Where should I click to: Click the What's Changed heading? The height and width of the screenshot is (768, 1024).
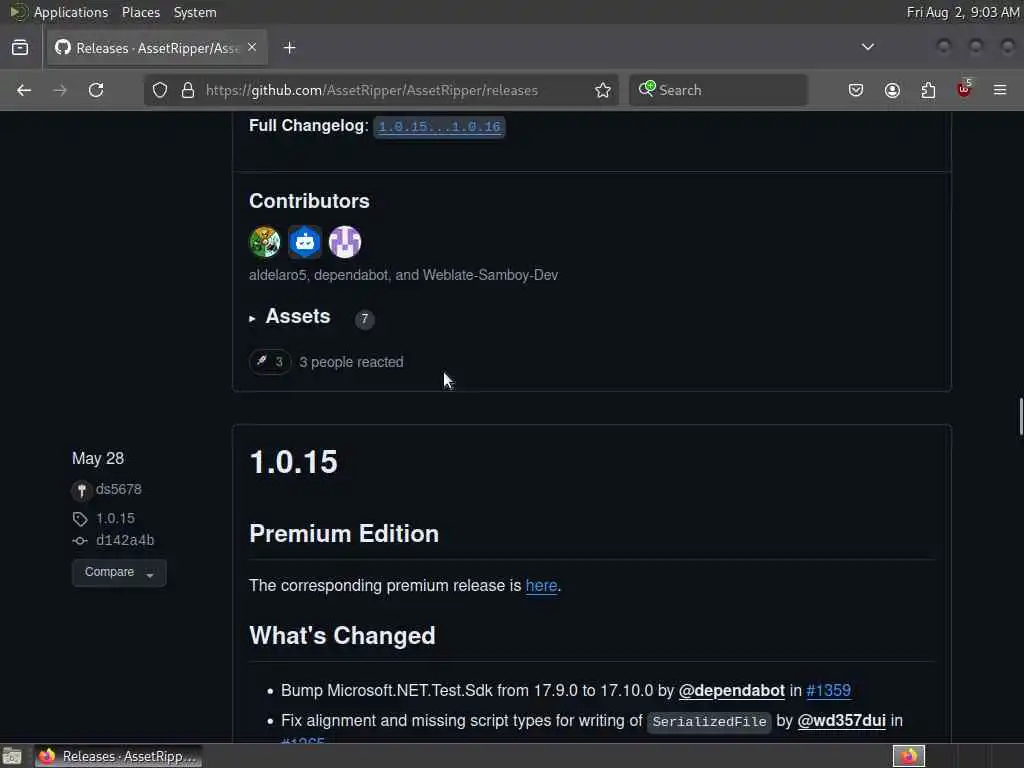(342, 635)
